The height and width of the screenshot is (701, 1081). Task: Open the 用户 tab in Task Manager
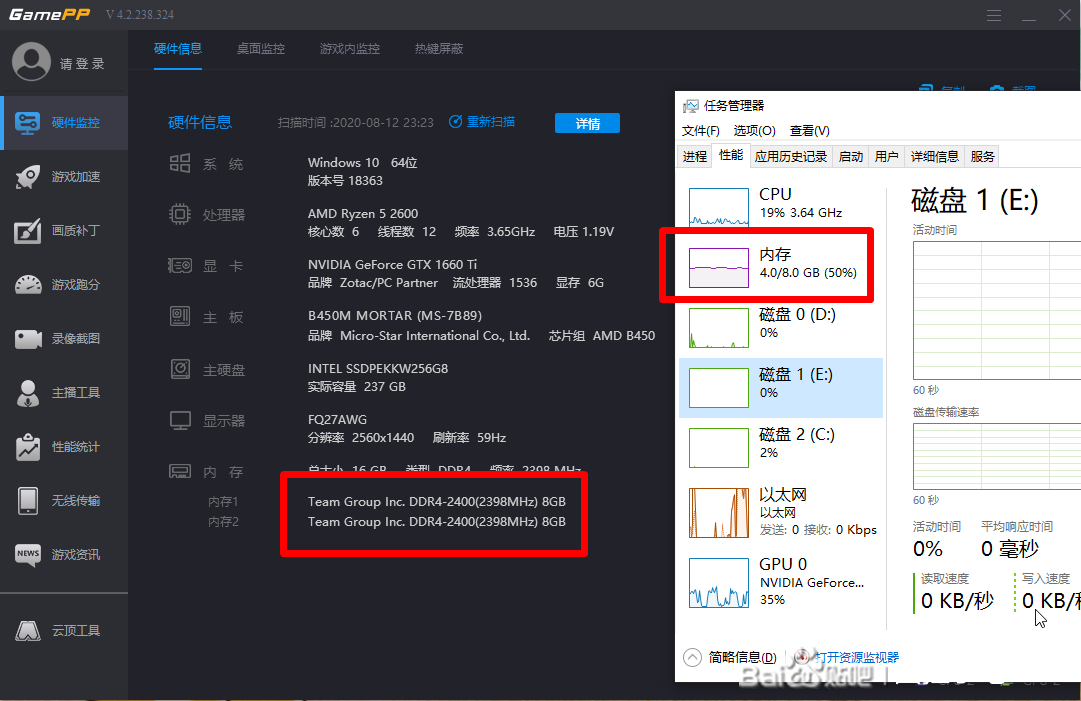pyautogui.click(x=887, y=156)
